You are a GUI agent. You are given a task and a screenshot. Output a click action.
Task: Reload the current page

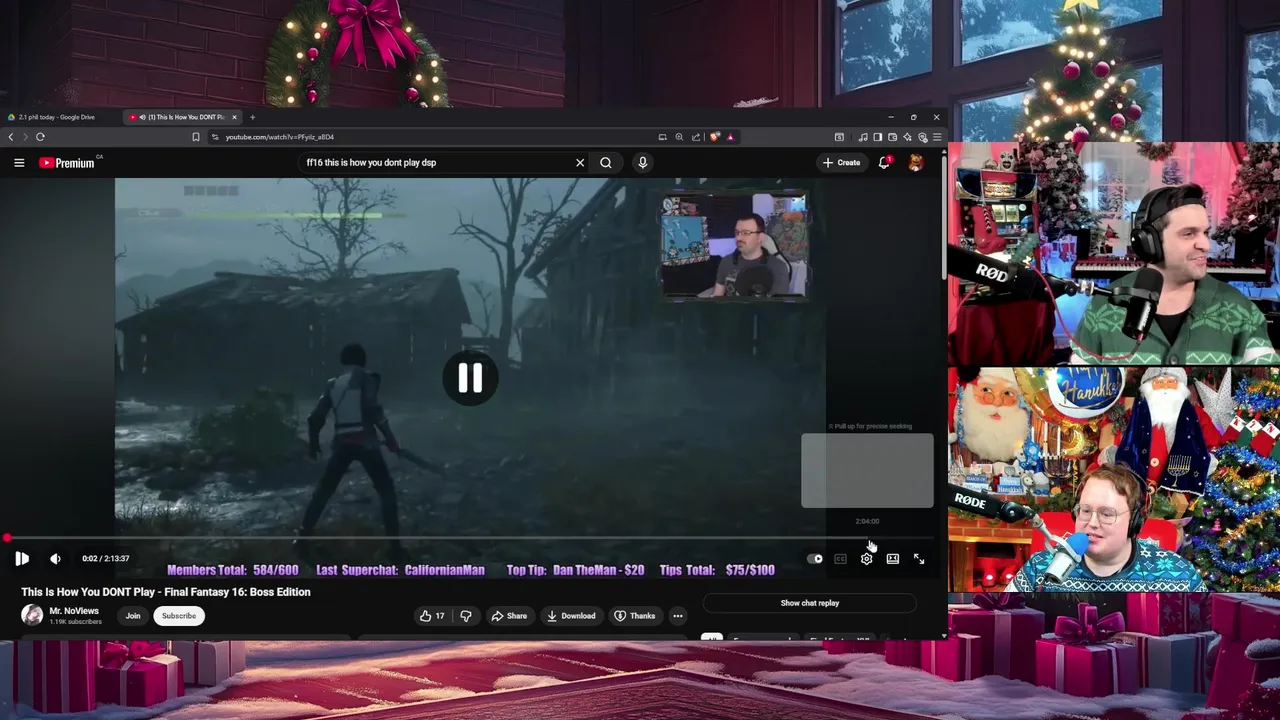coord(40,137)
